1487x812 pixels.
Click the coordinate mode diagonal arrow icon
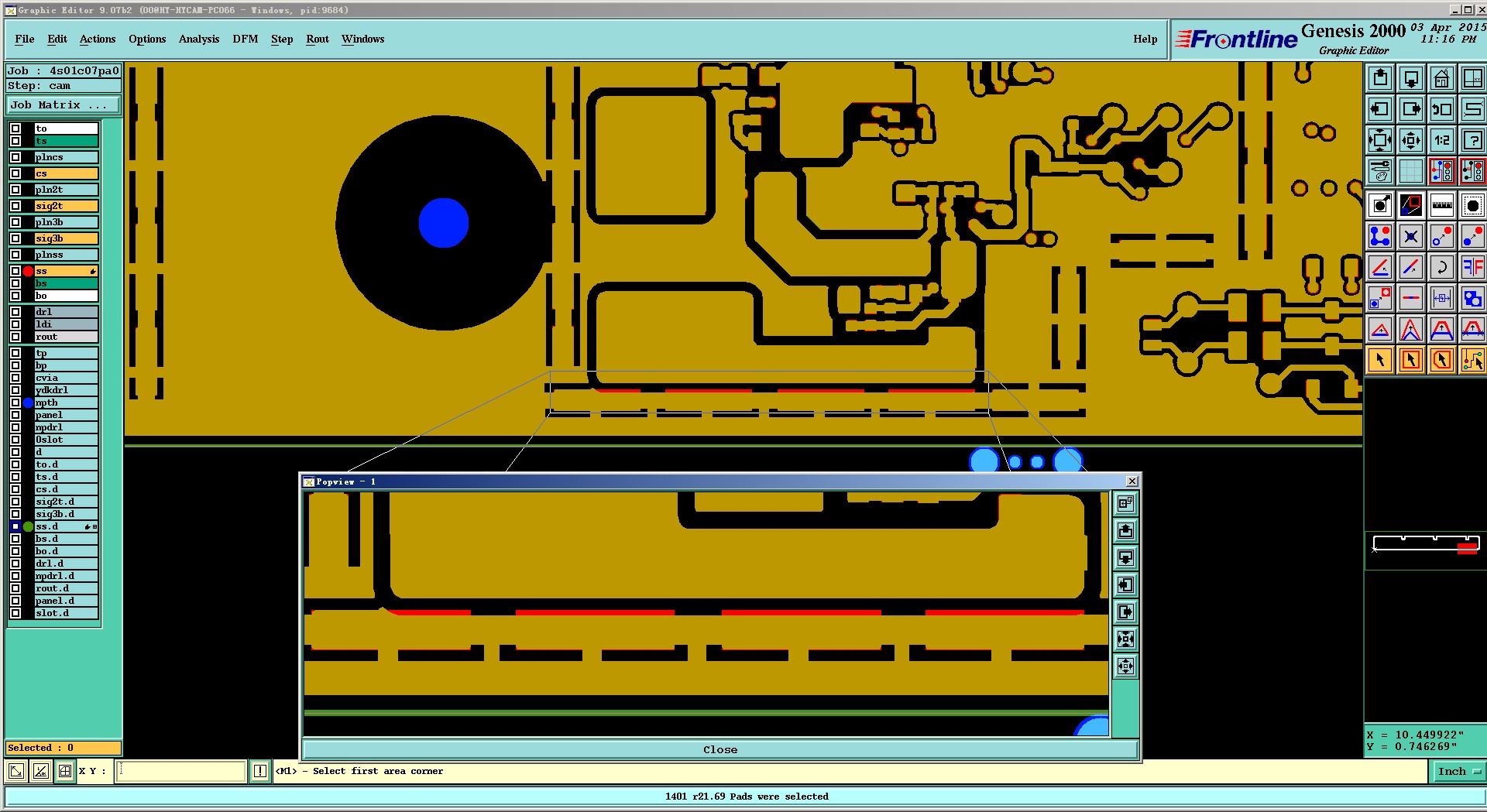[15, 771]
